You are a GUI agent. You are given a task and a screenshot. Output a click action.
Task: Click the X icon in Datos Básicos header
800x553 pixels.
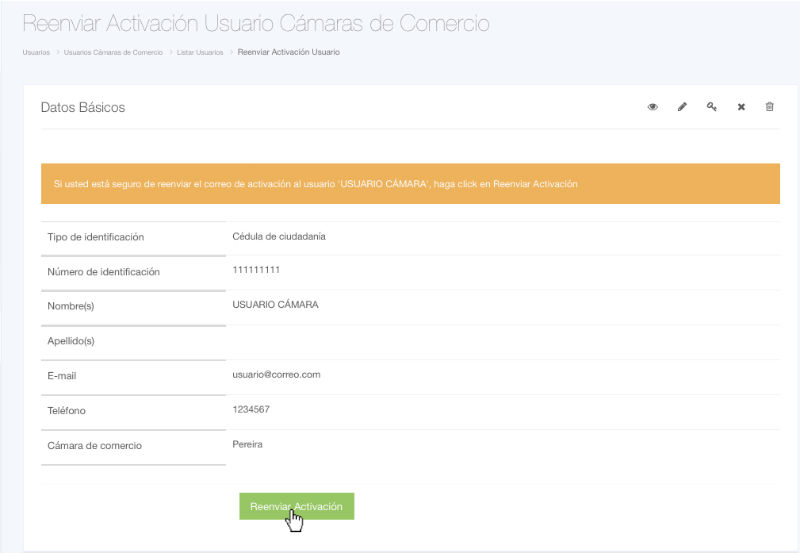pos(741,107)
